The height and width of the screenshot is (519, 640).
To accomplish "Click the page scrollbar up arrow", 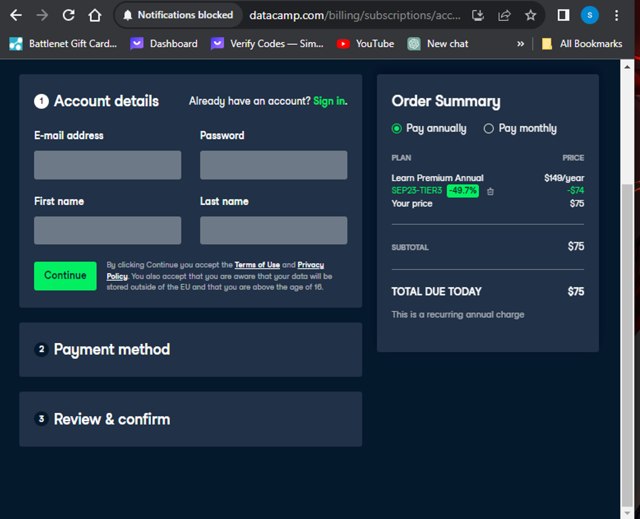I will pos(627,67).
